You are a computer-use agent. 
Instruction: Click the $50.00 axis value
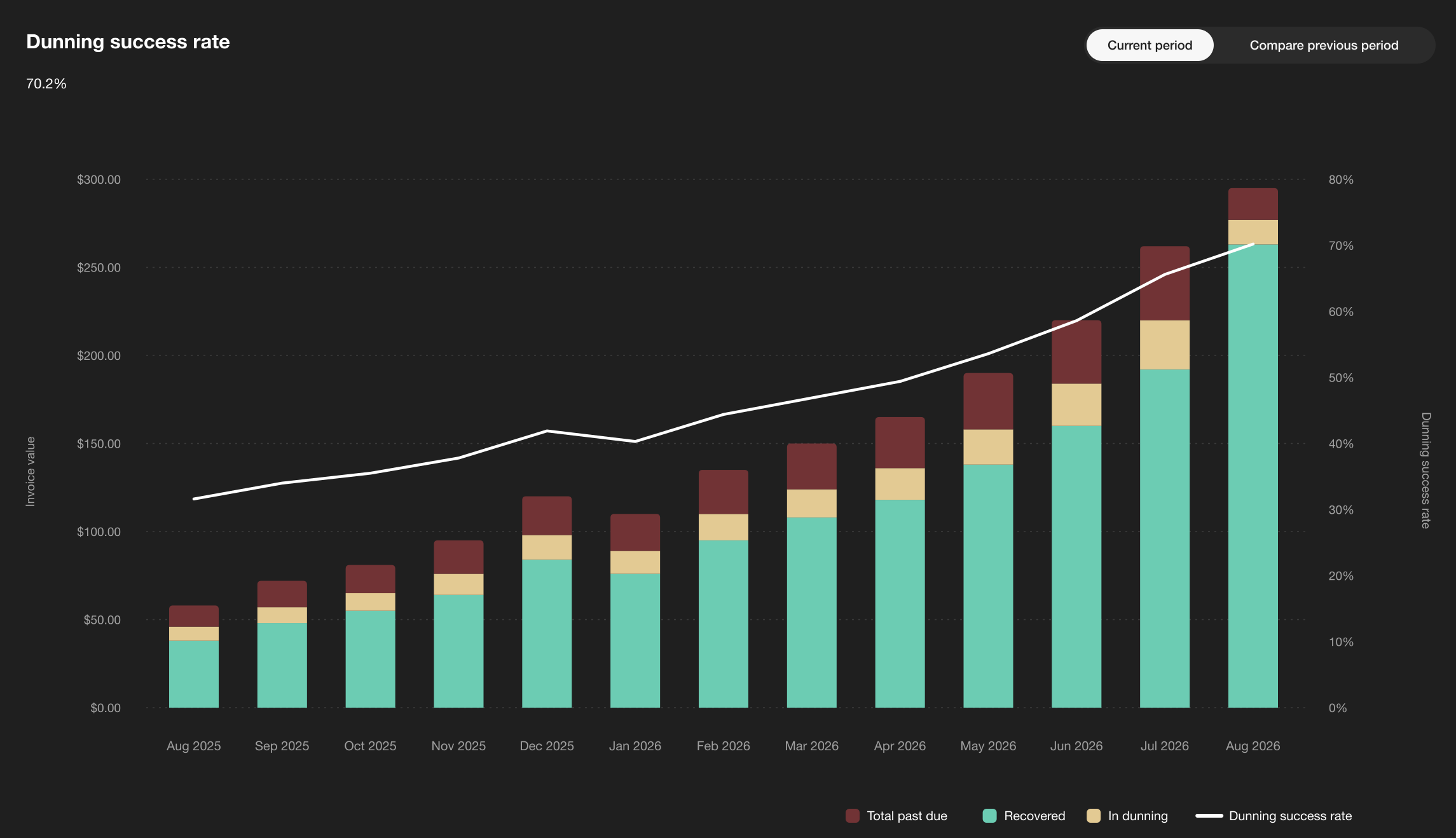point(102,620)
